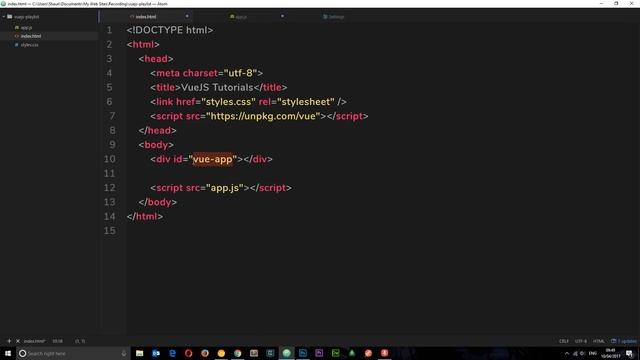Open the Windows Start menu
Screen dimensions: 640x360
coord(8,353)
